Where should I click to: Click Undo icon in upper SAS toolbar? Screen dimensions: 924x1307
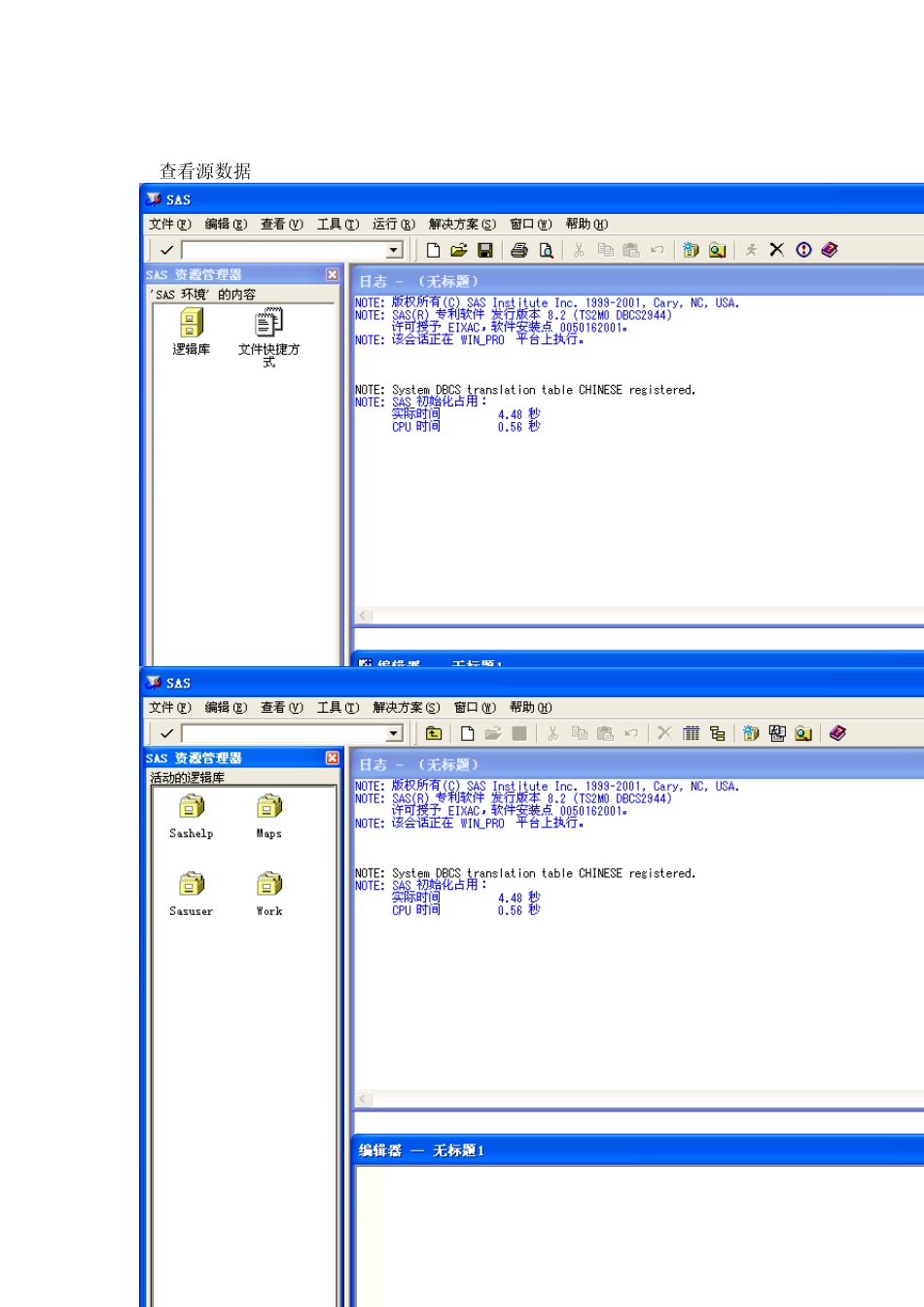coord(657,250)
